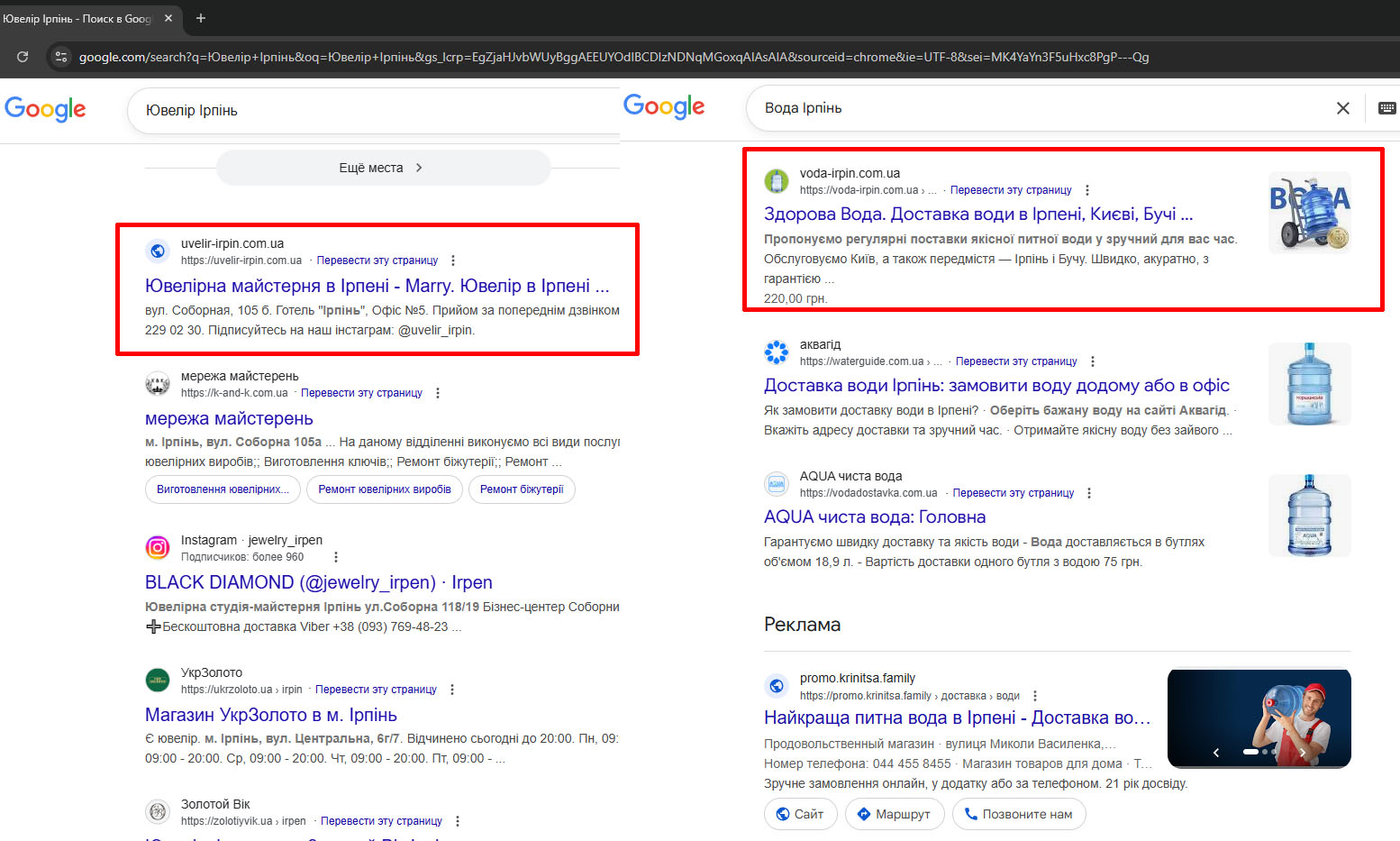Open Доставка води Ірпінь result title
1400x841 pixels.
point(996,385)
